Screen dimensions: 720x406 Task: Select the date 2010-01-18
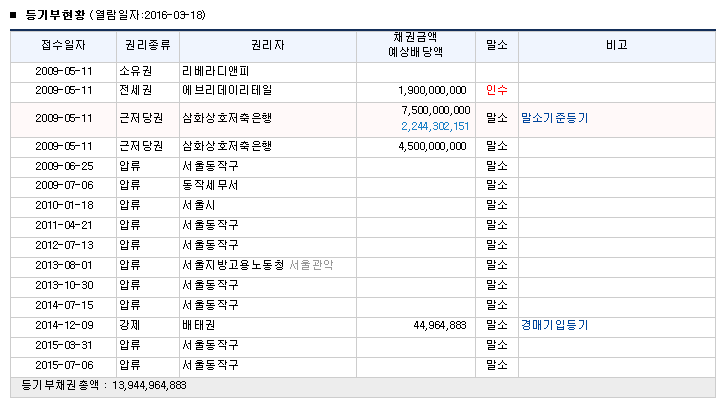click(x=64, y=205)
